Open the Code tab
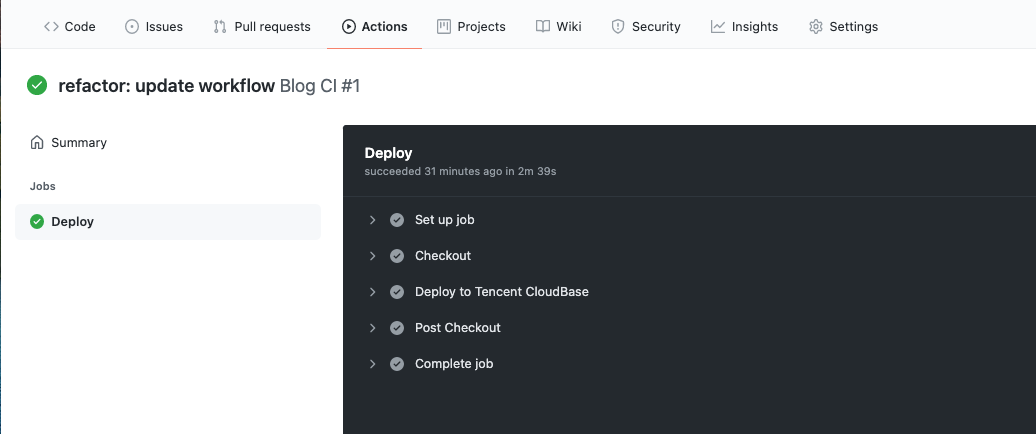 (70, 27)
